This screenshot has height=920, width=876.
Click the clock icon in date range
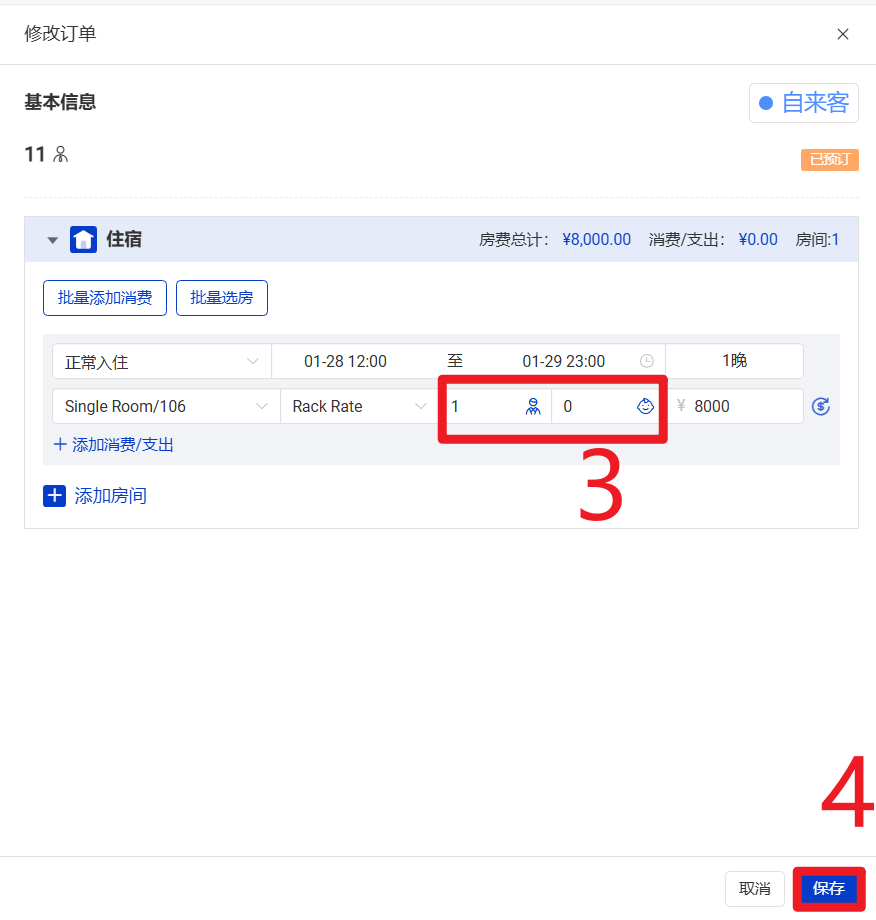pyautogui.click(x=647, y=361)
